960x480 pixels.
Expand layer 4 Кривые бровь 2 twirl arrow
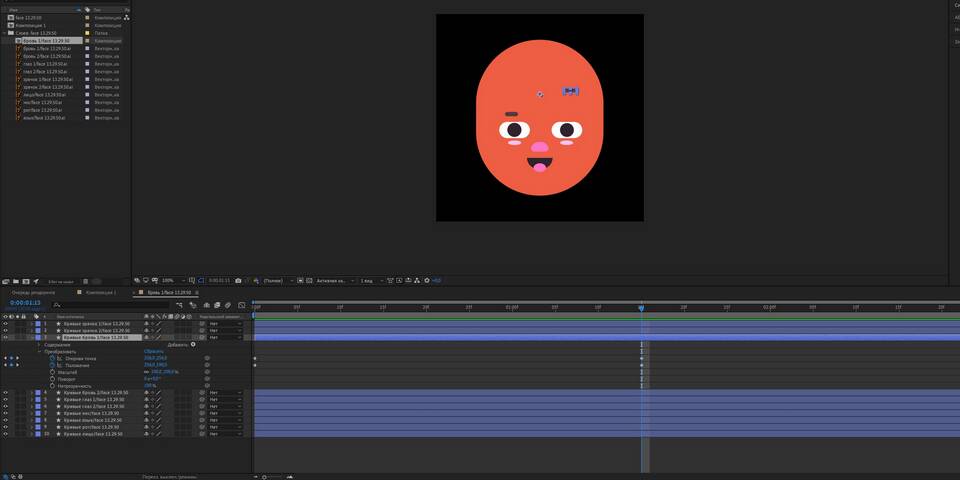click(x=31, y=392)
